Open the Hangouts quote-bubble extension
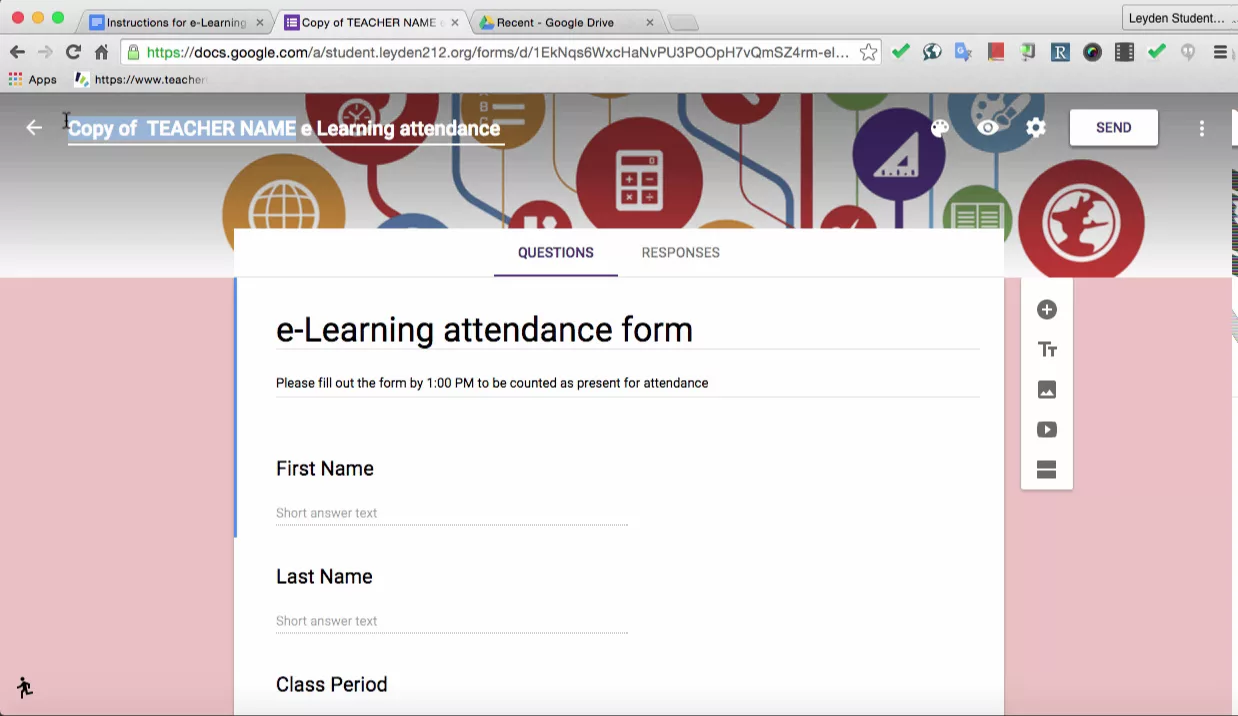This screenshot has height=716, width=1238. [1188, 52]
